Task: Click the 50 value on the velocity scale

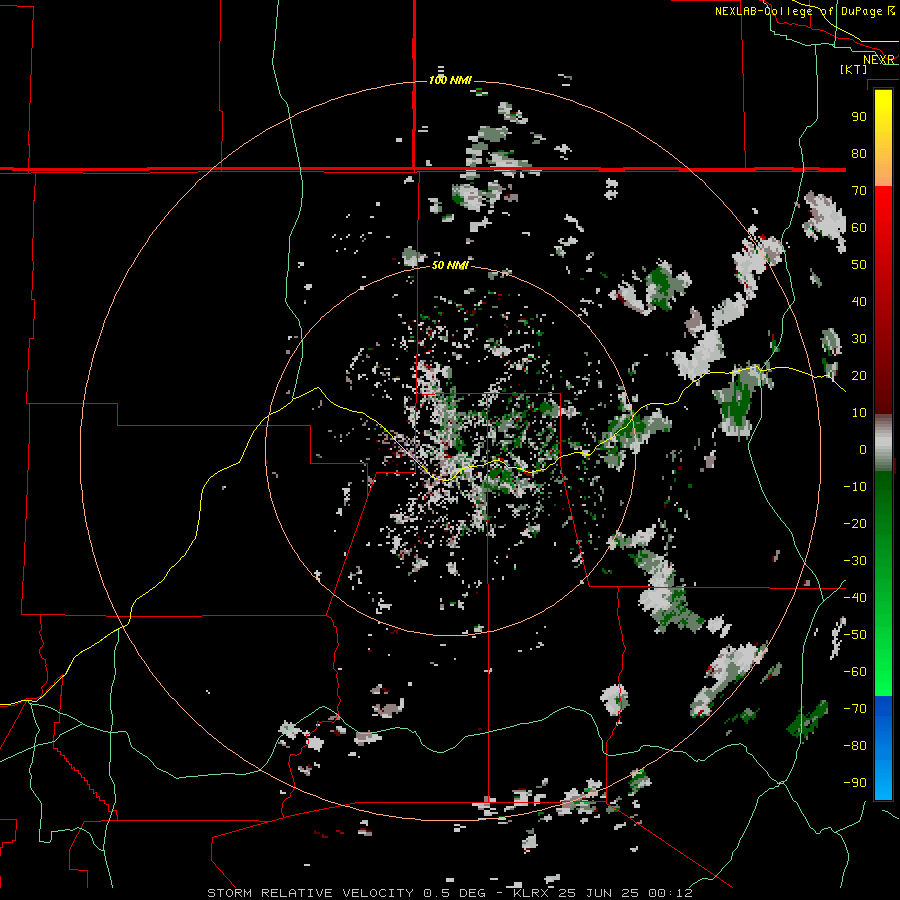Action: click(859, 265)
